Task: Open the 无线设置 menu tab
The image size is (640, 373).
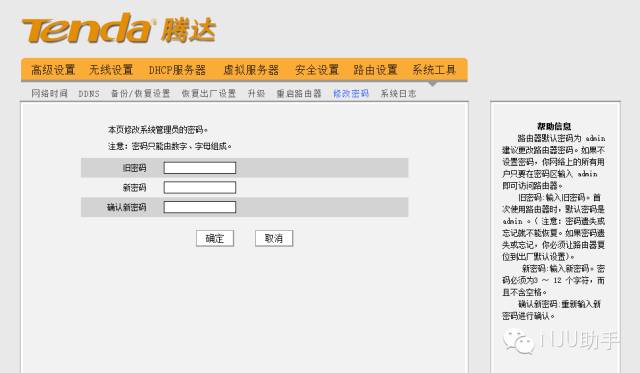Action: click(x=111, y=70)
